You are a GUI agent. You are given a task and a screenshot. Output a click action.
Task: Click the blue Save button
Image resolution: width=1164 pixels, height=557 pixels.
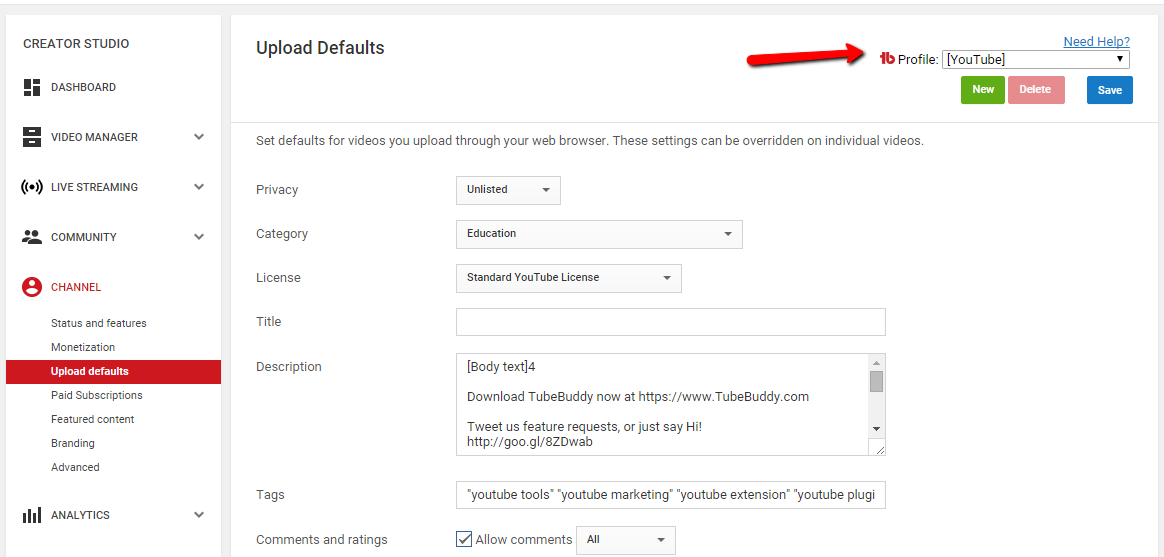point(1110,90)
